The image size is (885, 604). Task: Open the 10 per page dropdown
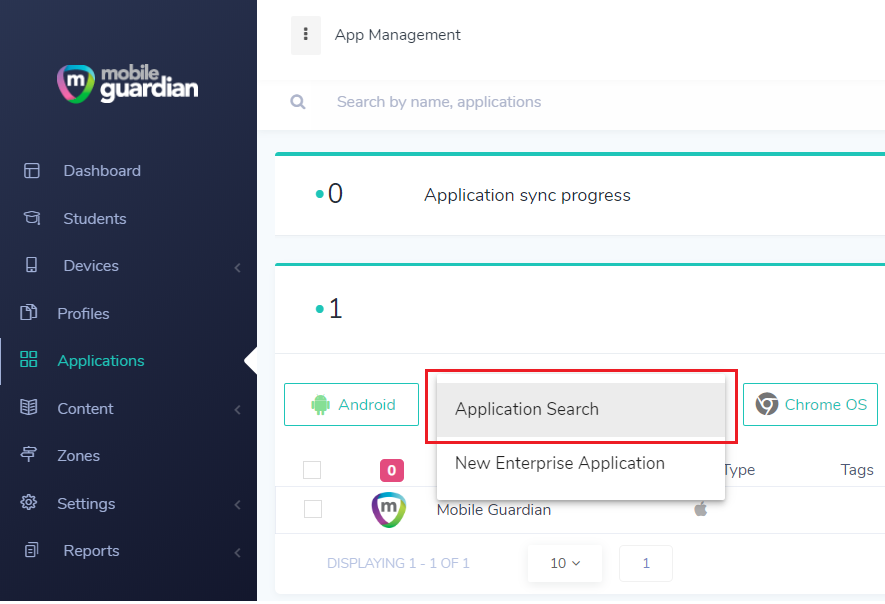pos(564,563)
